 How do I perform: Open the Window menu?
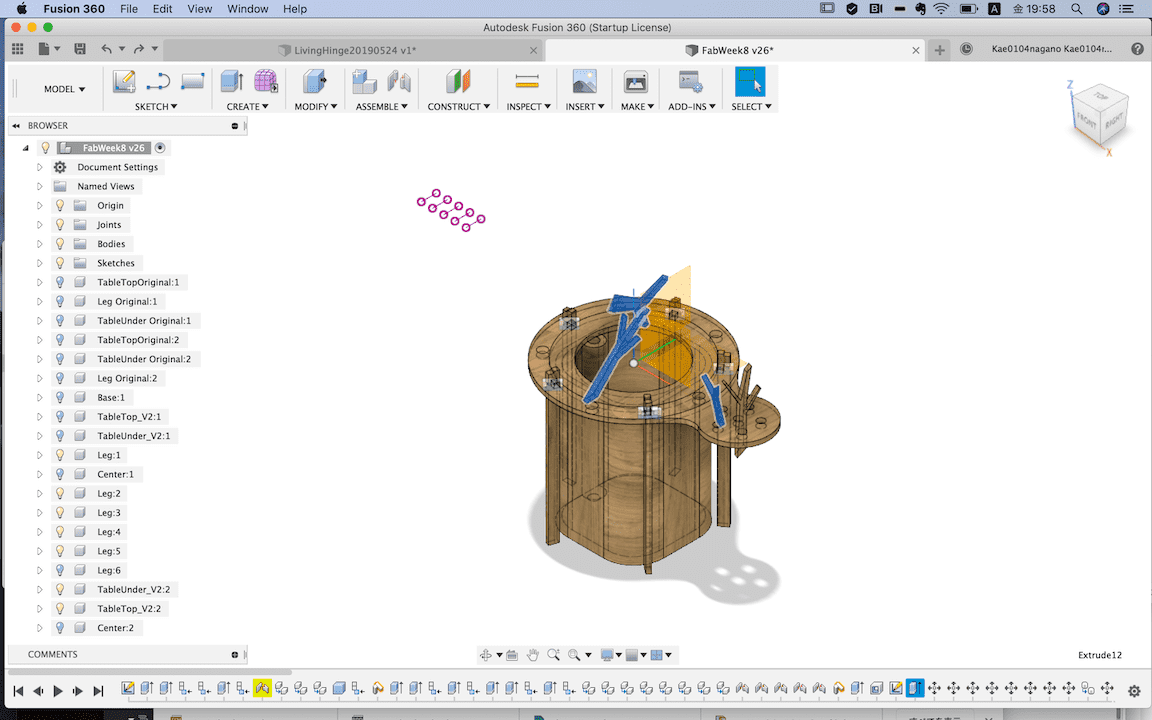[248, 9]
